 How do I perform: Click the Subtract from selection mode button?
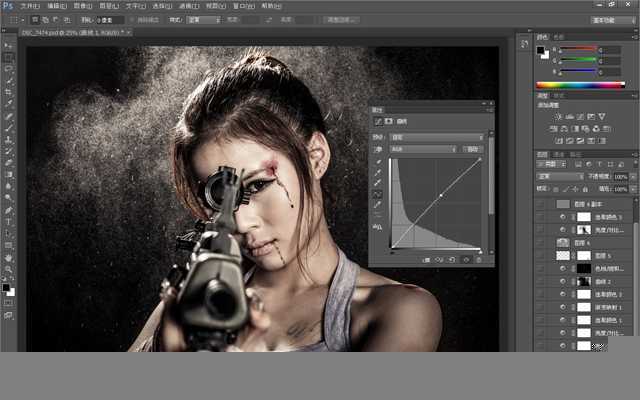coord(56,20)
